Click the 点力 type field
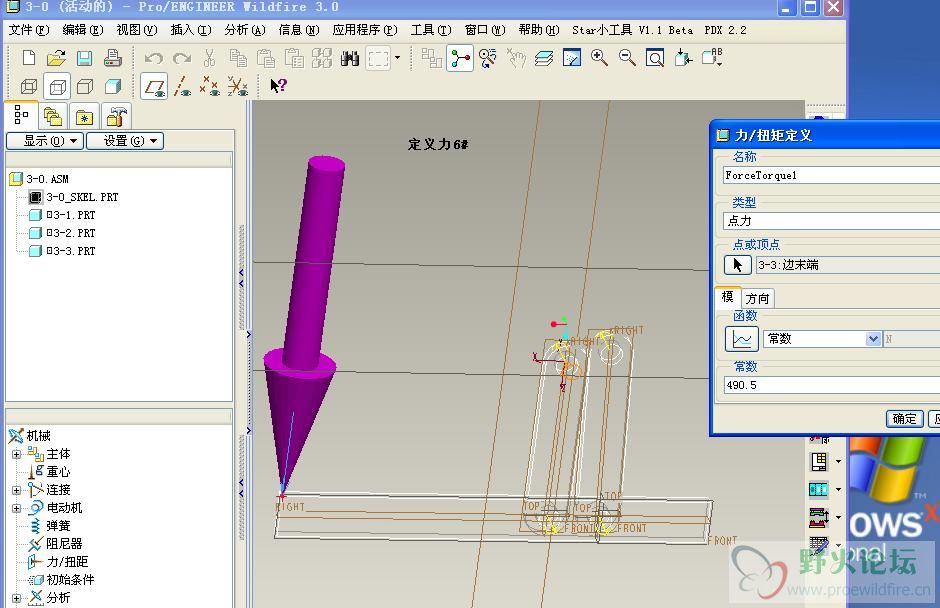 [831, 221]
